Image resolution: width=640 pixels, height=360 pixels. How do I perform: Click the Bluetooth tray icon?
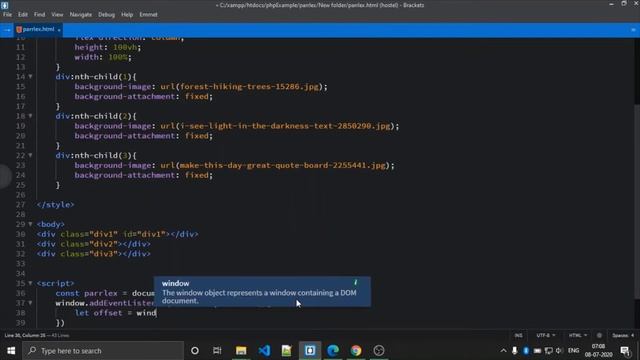(526, 351)
